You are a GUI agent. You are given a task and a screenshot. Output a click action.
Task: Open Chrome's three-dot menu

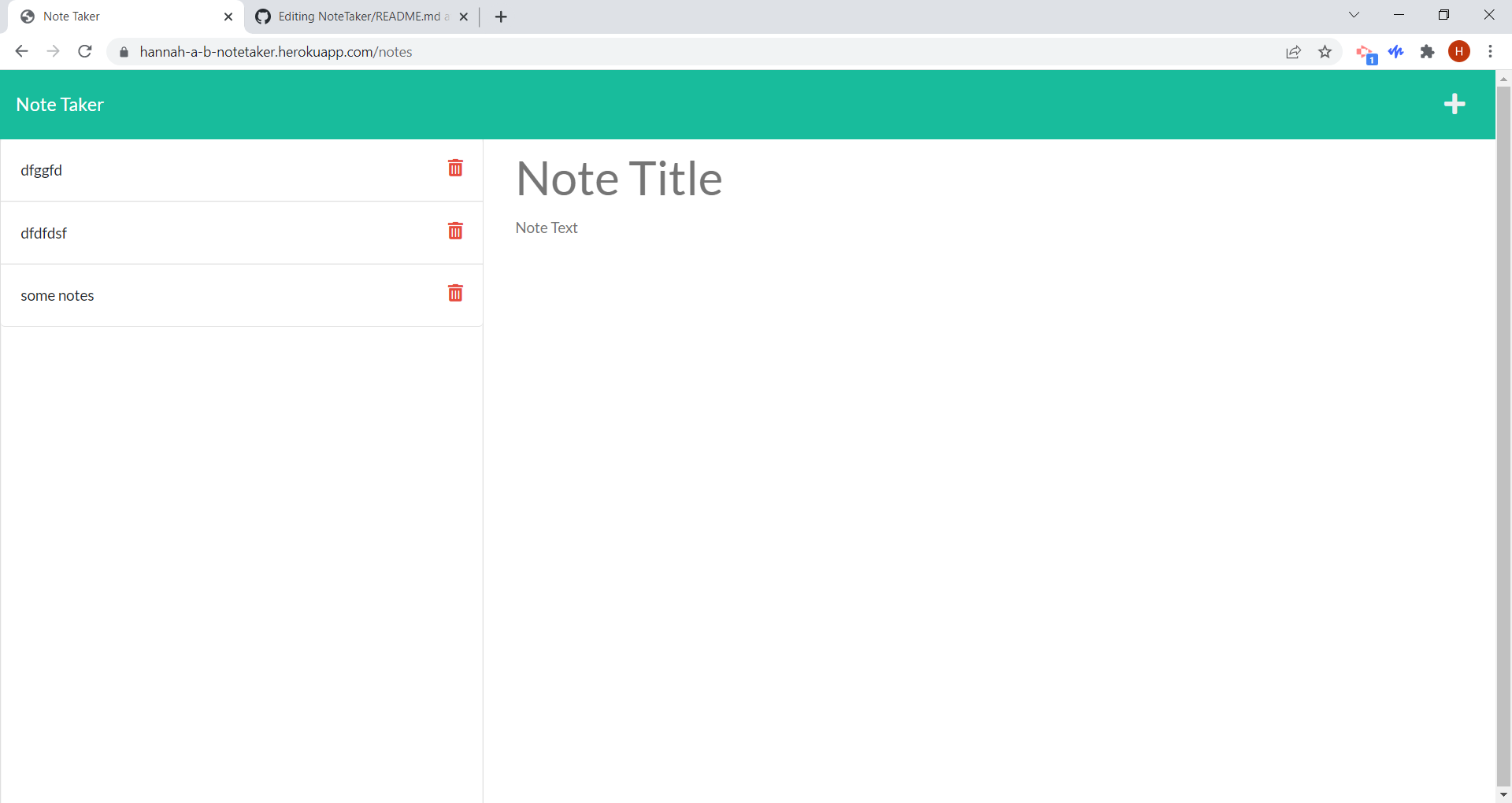click(1491, 51)
